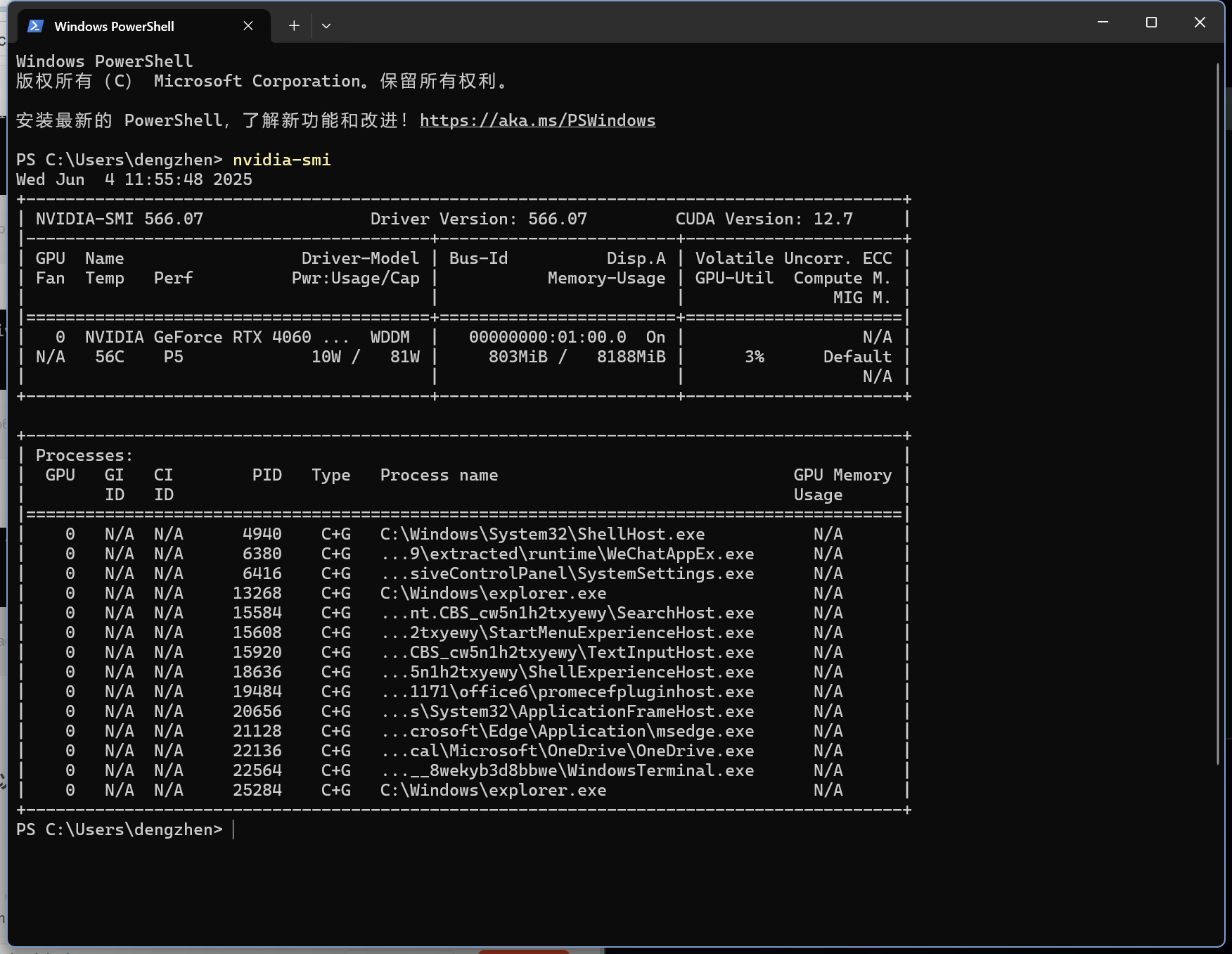Click the 'PID' column header
This screenshot has width=1232, height=954.
tap(267, 475)
